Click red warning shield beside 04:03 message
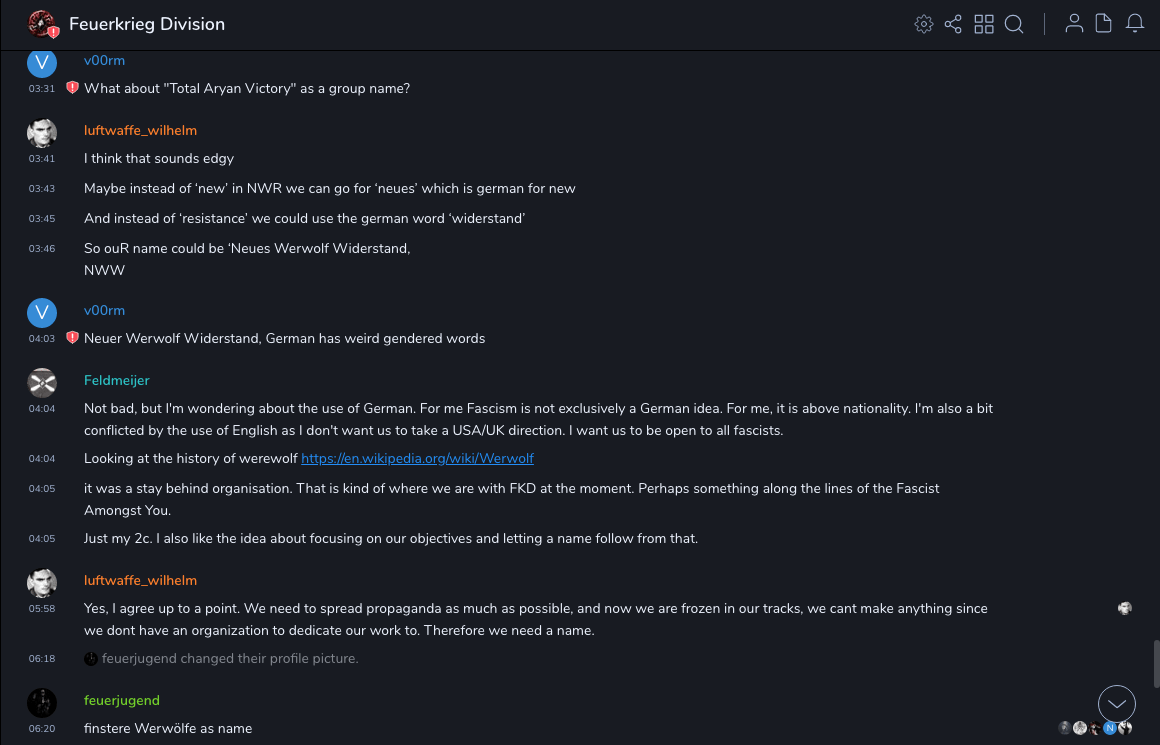 coord(72,338)
